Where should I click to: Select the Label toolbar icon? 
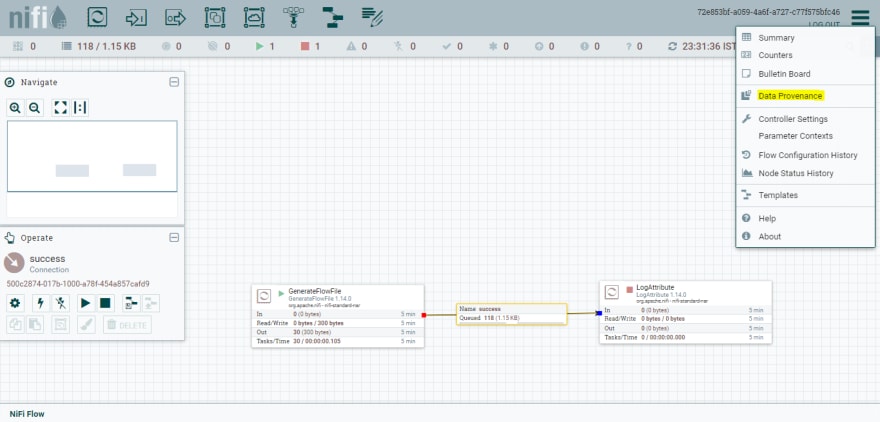tap(372, 18)
